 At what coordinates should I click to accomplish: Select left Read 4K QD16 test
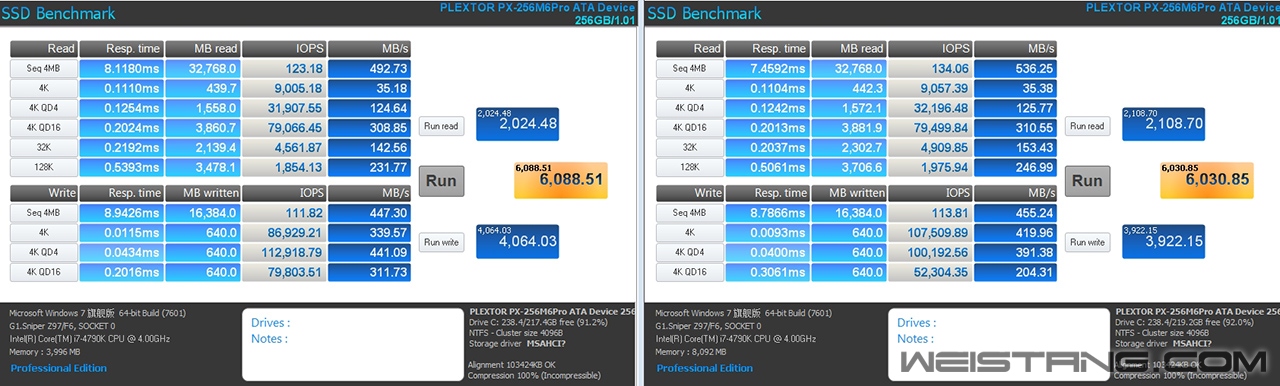(43, 128)
